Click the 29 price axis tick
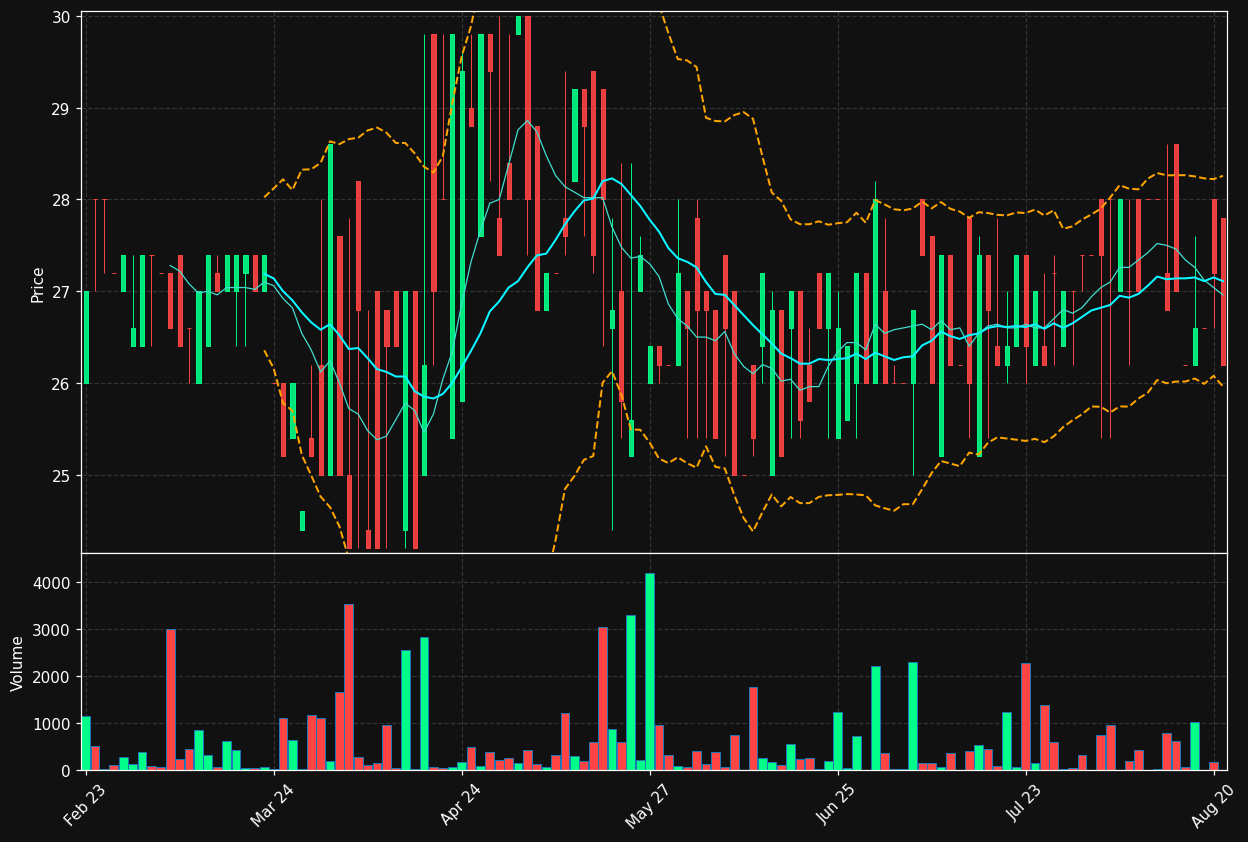Viewport: 1248px width, 842px height. coord(61,109)
